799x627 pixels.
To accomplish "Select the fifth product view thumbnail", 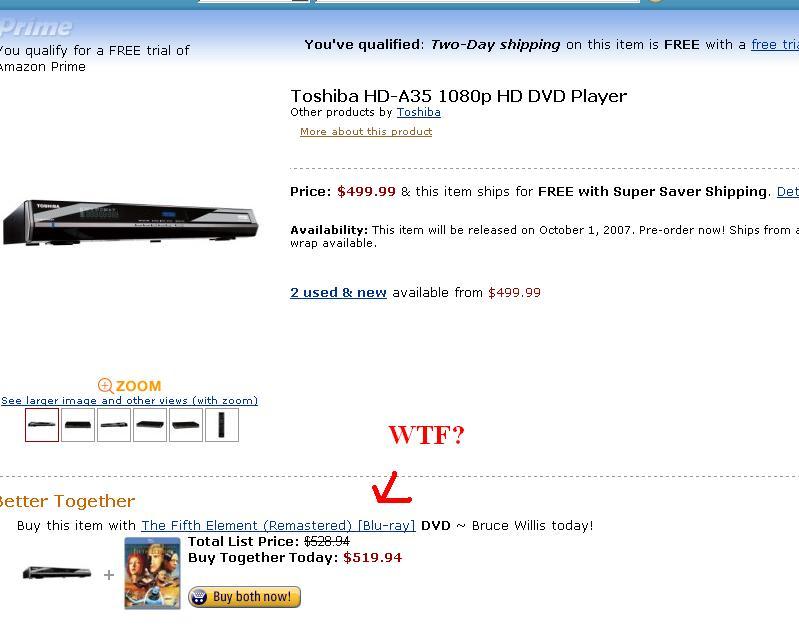I will click(186, 425).
